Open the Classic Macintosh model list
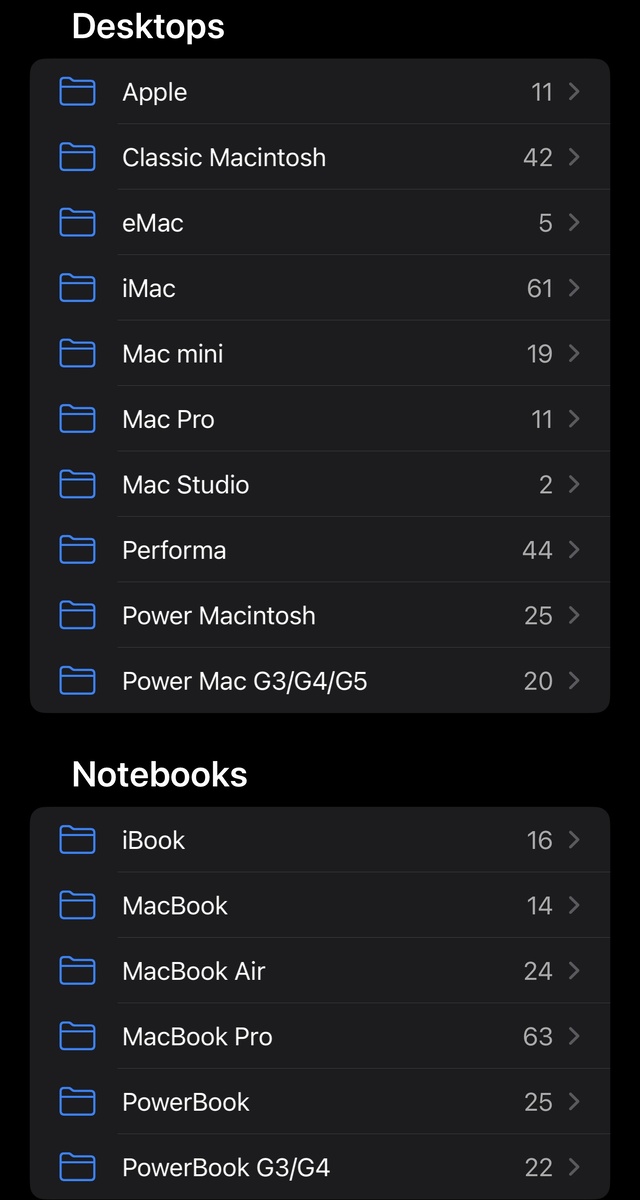640x1200 pixels. 320,157
